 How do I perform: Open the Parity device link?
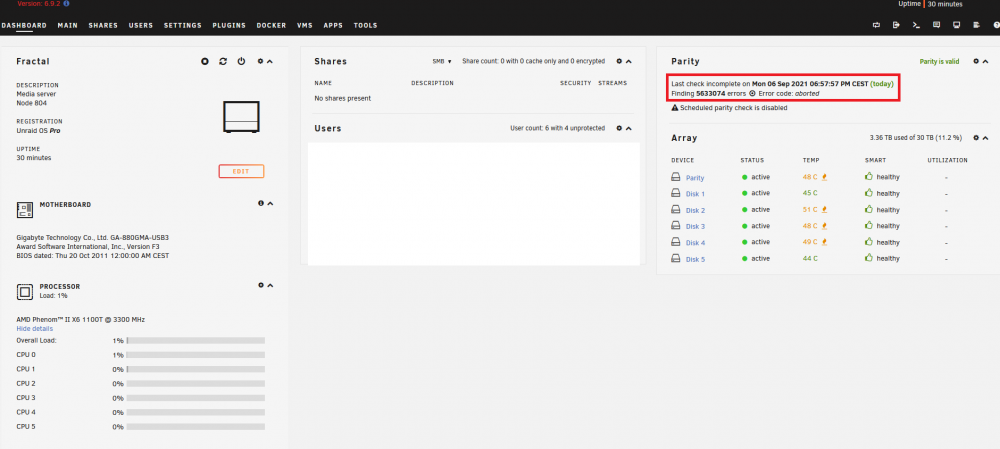[695, 178]
